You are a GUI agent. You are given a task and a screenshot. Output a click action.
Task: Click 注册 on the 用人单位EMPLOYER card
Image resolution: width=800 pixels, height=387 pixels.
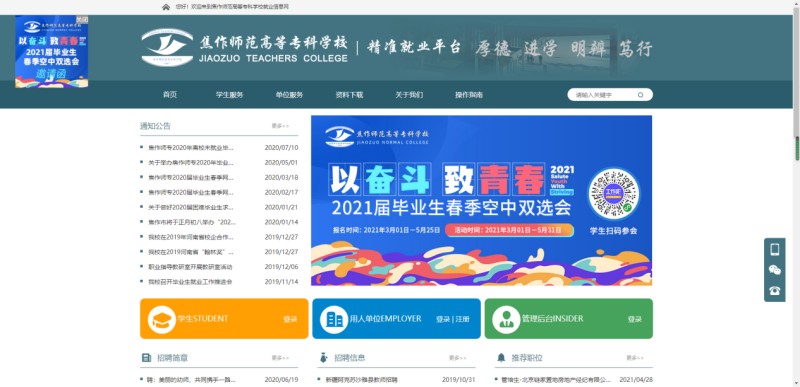coord(463,319)
